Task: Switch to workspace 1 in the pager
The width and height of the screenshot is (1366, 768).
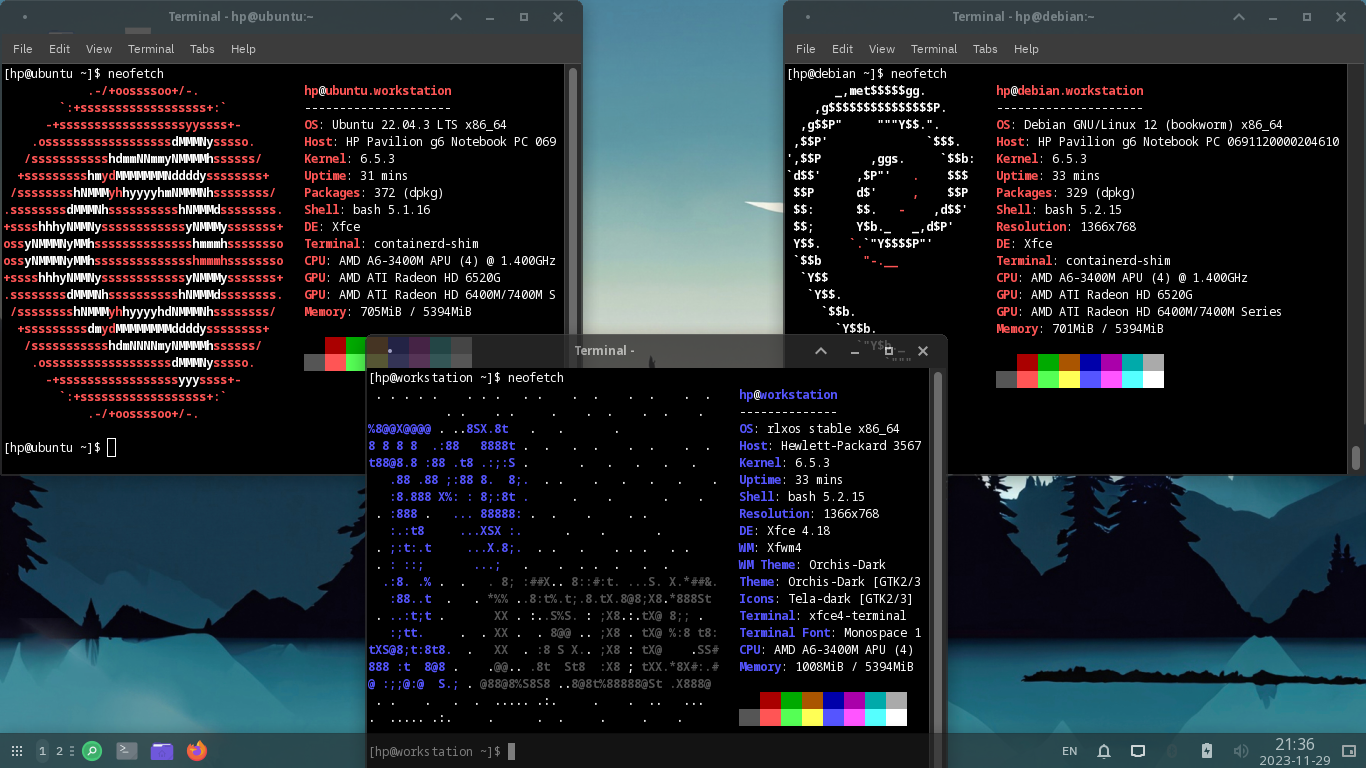Action: [x=42, y=750]
